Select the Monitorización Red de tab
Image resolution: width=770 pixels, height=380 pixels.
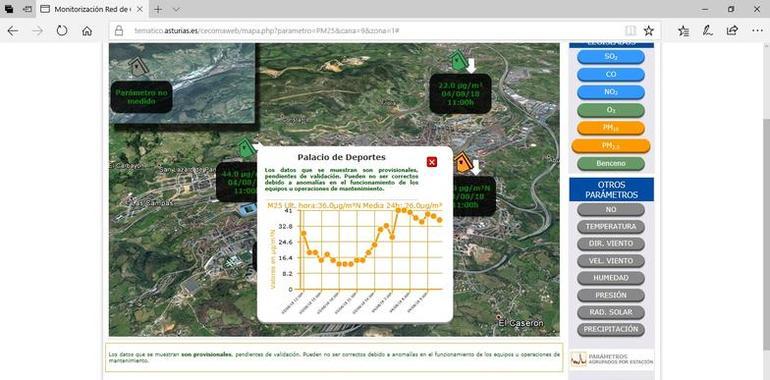(x=92, y=9)
